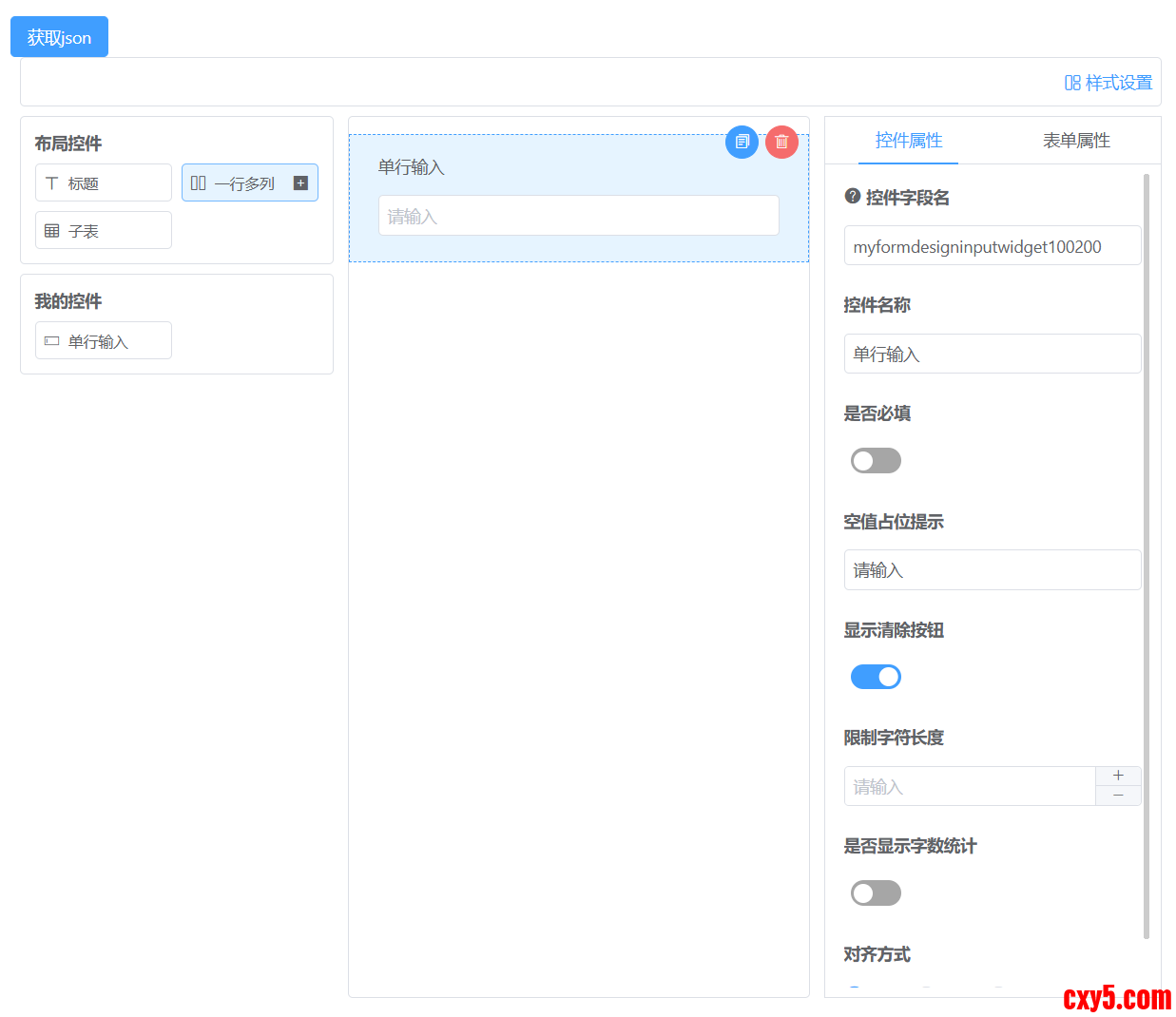The height and width of the screenshot is (1017, 1176).
Task: Click the 样式设置 layout icon
Action: tap(1072, 83)
